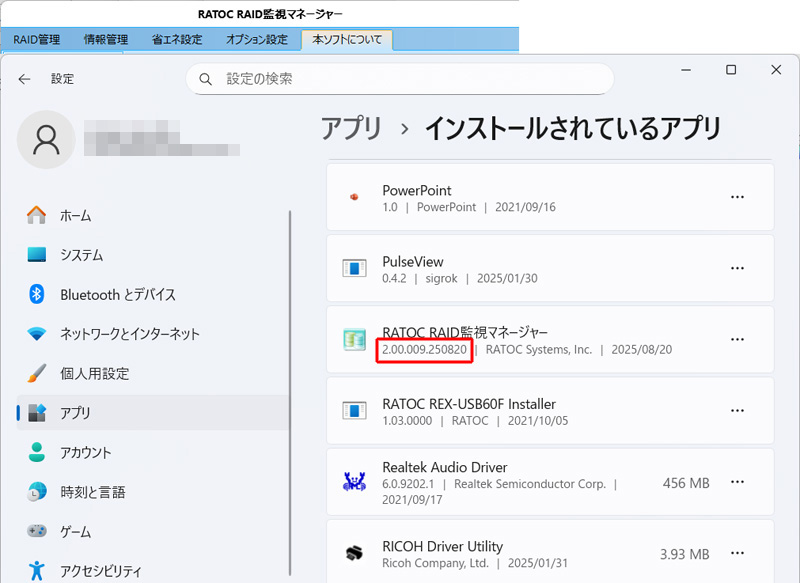Open 省エネ設定 tab

tap(177, 40)
